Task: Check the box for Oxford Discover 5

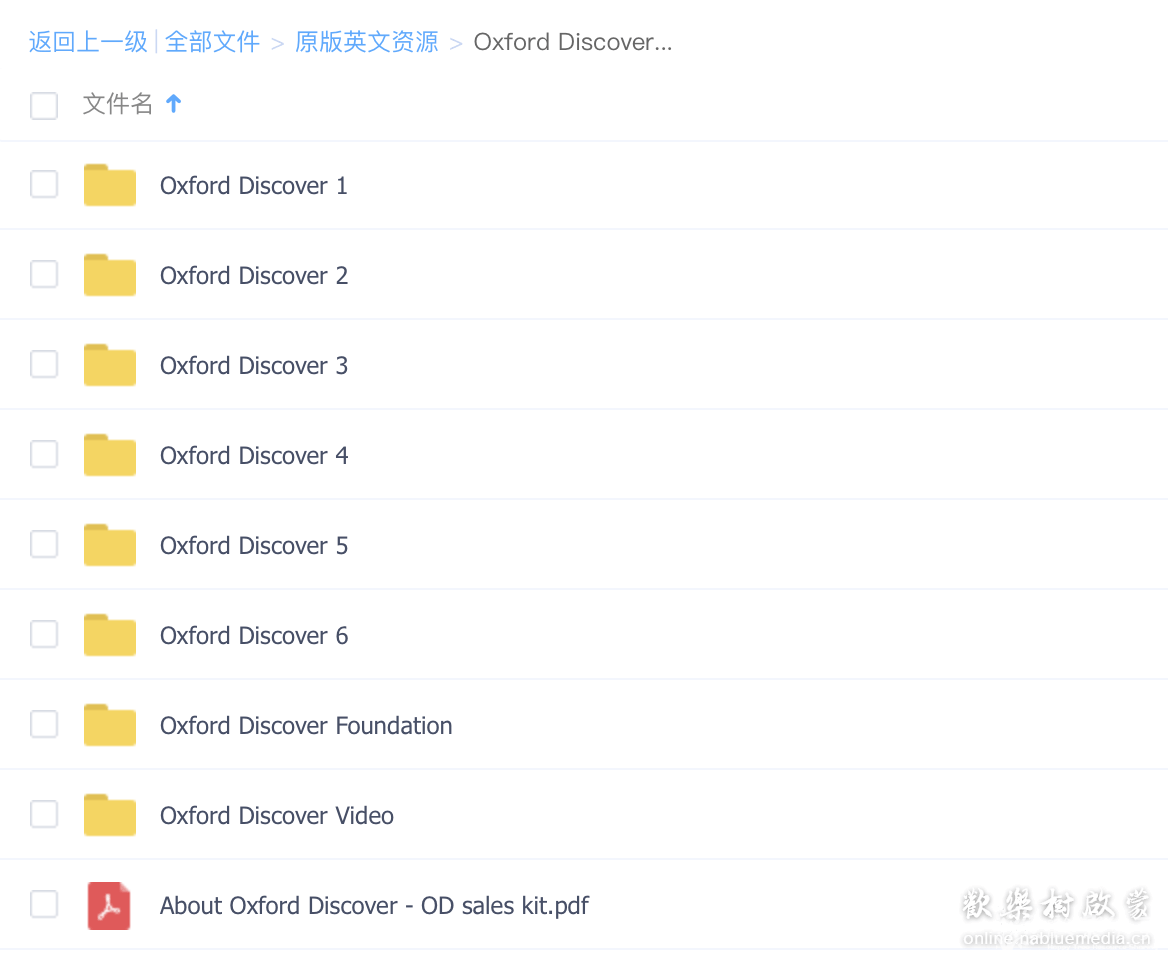Action: pyautogui.click(x=44, y=544)
